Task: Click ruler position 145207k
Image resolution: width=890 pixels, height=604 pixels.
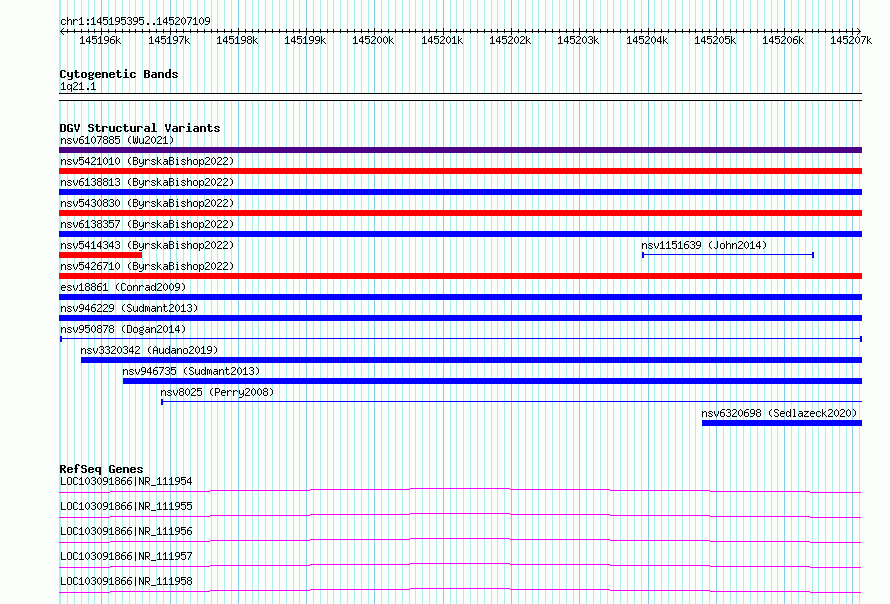Action: click(x=851, y=40)
